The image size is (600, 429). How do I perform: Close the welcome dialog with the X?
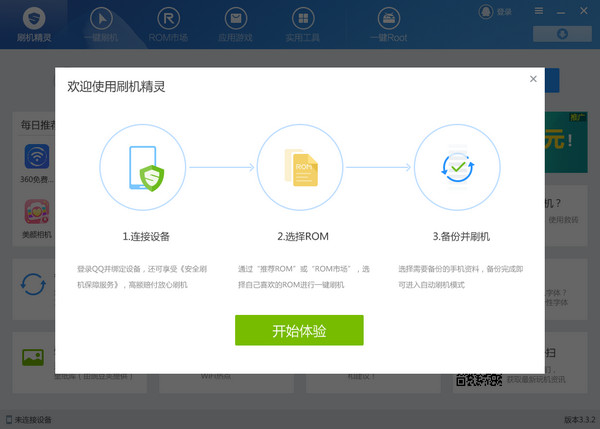coord(533,79)
